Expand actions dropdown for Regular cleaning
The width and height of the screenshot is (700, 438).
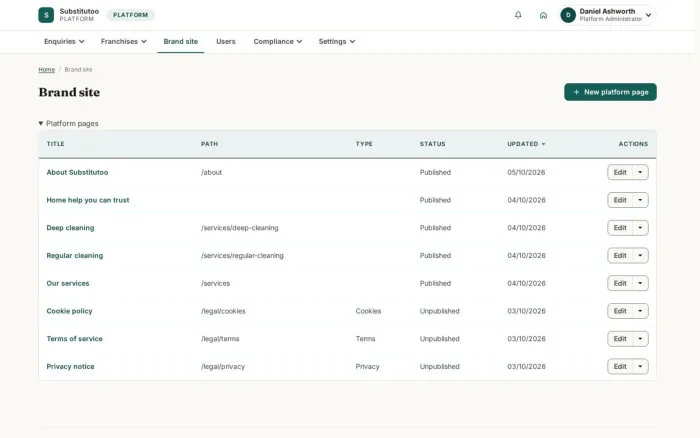click(x=640, y=255)
